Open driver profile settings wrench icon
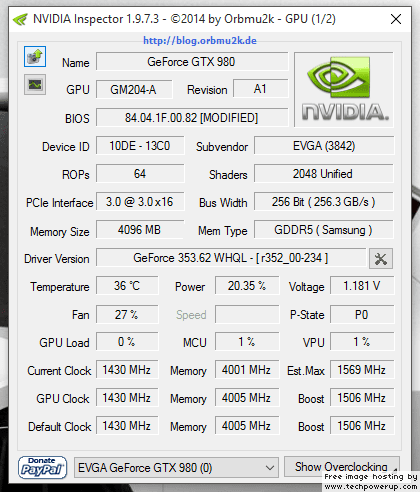Screen dimensions: 420x492 click(x=381, y=258)
